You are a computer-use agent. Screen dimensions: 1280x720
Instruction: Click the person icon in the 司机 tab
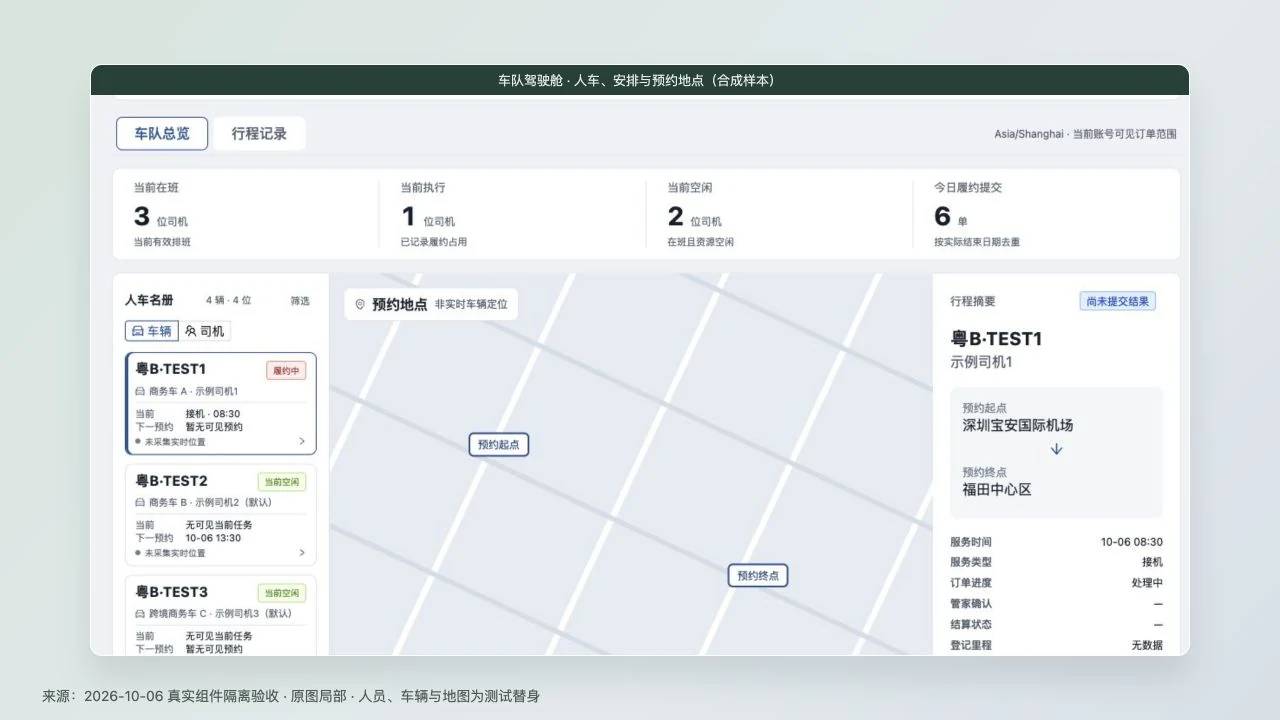[x=190, y=331]
